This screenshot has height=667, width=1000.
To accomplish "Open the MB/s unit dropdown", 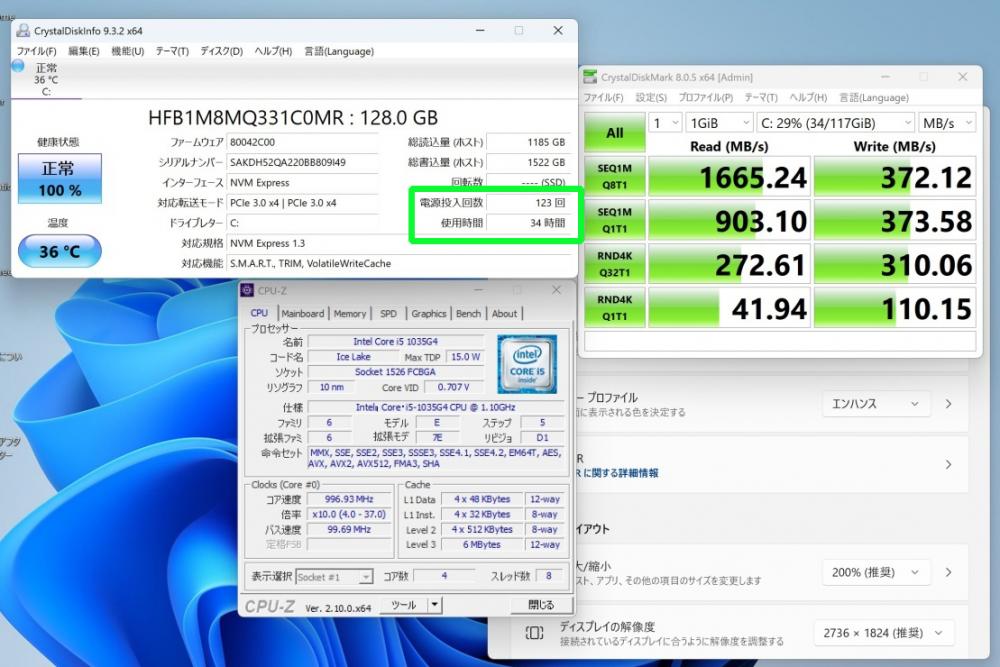I will click(947, 123).
